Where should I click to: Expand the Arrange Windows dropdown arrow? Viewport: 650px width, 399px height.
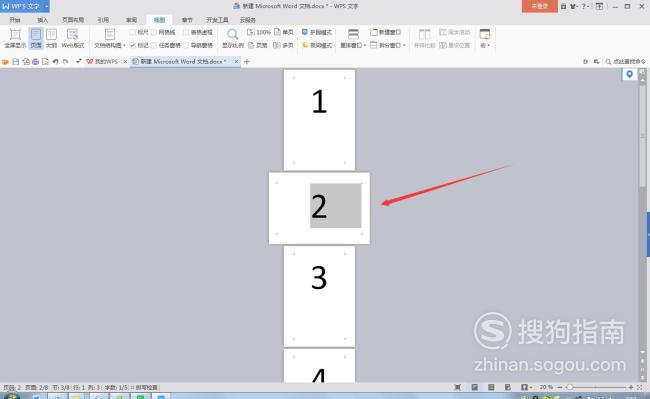(365, 46)
